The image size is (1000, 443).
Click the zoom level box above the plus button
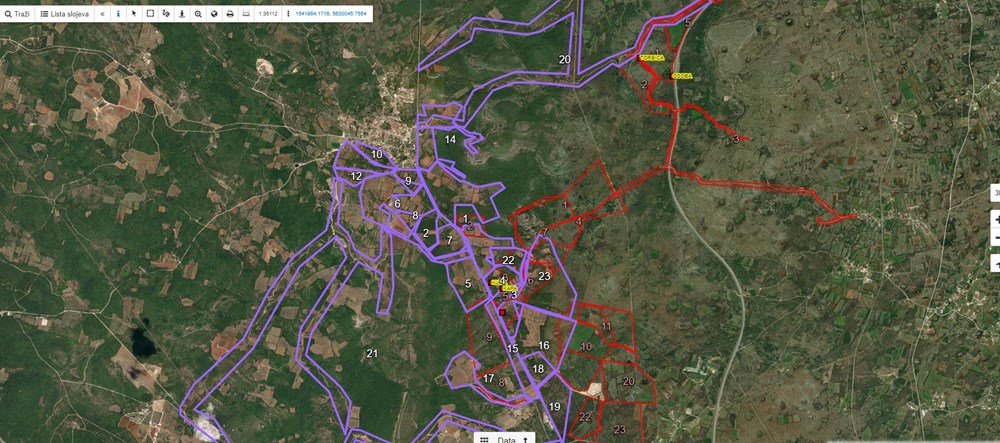coord(995,192)
